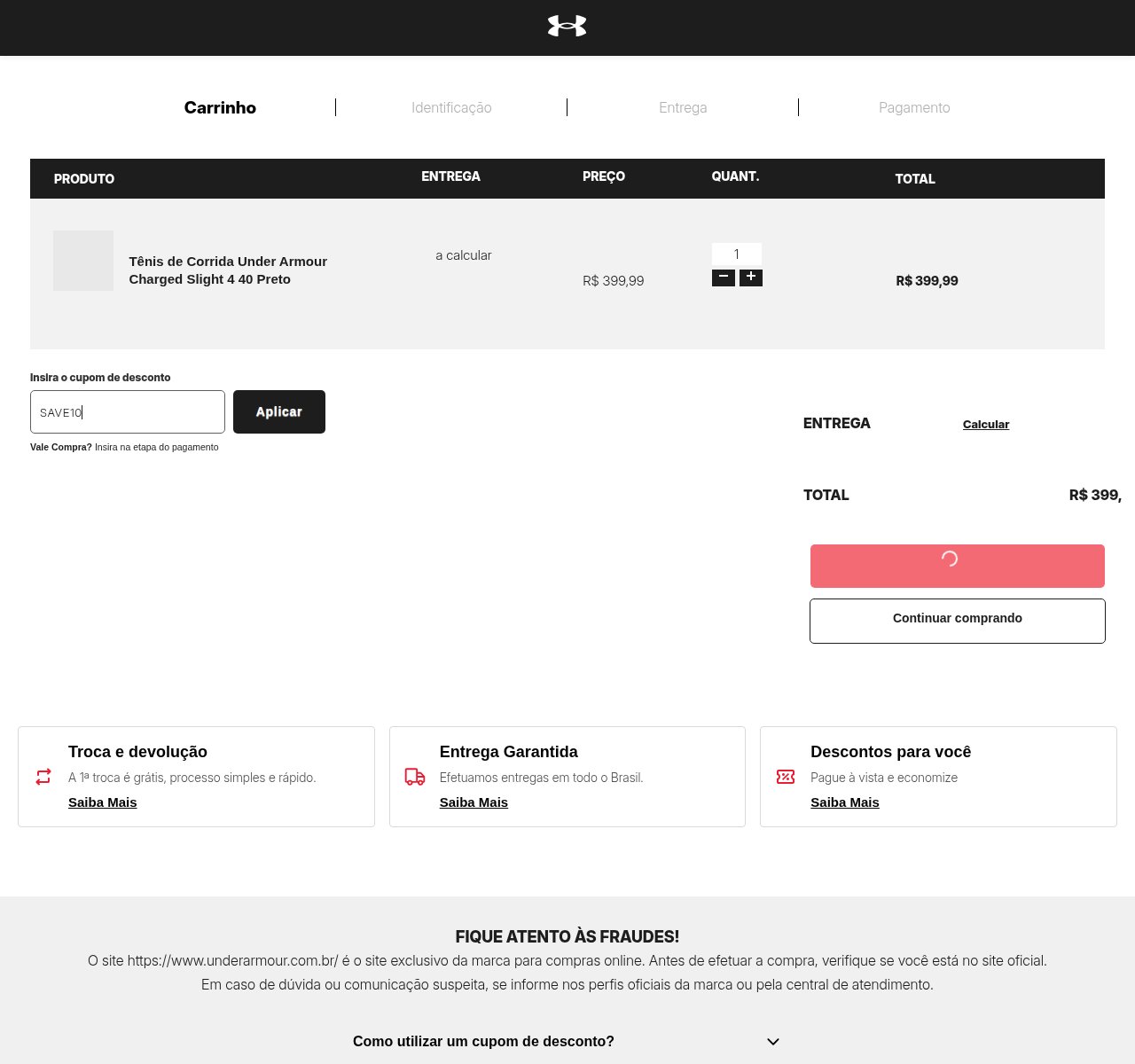Go to the Entrega step

tap(683, 107)
